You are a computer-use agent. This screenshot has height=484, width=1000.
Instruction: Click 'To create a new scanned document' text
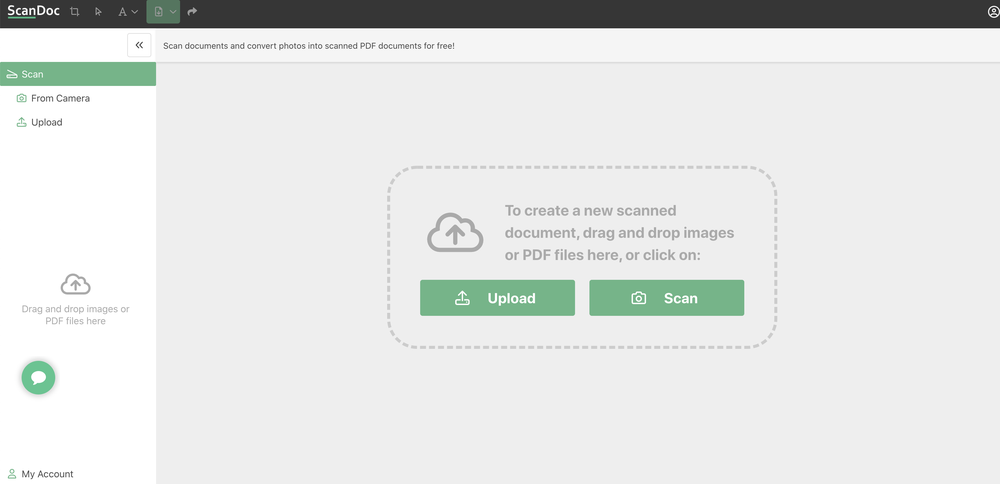point(591,221)
